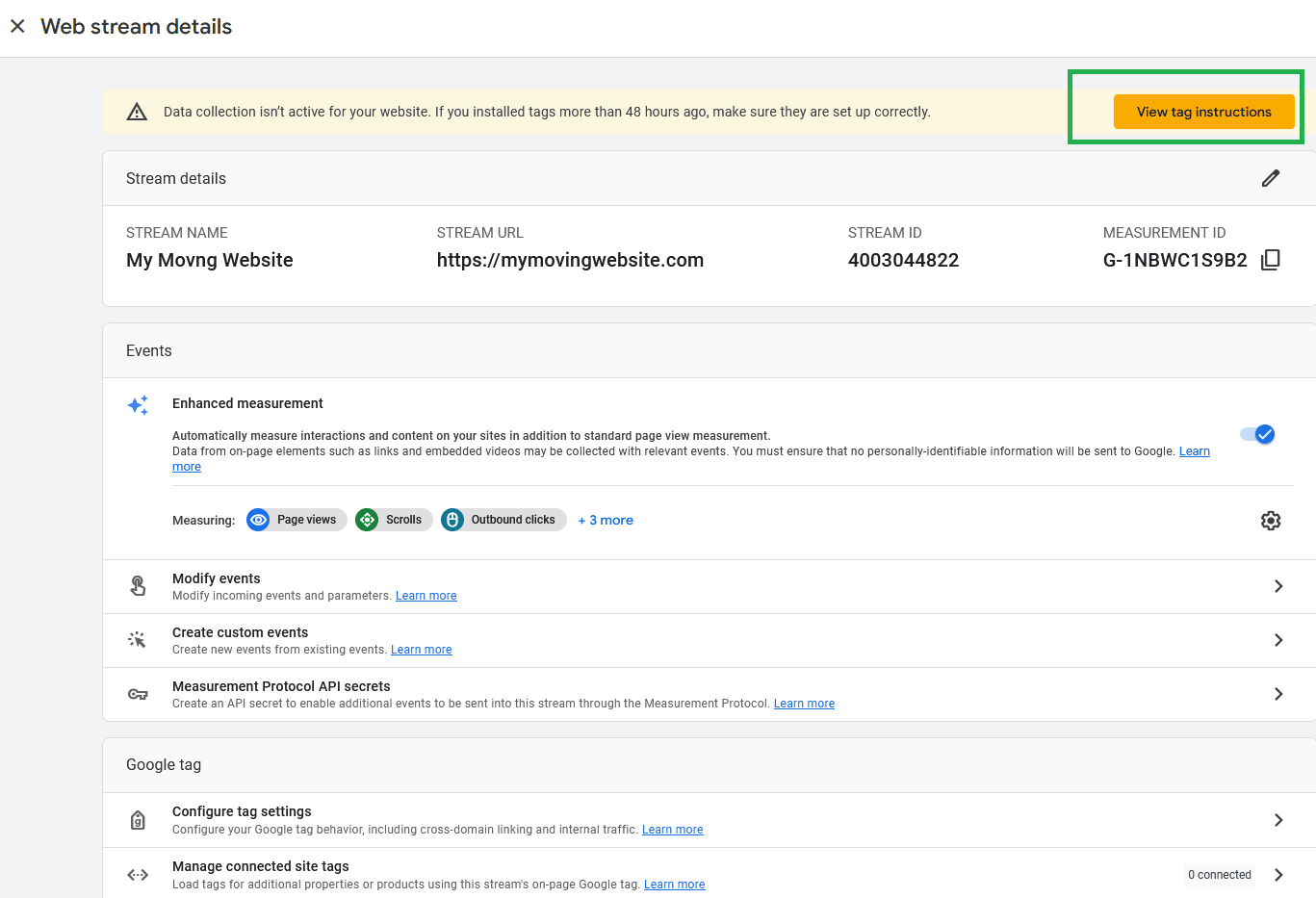Expand Measurement Protocol API secrets chevron
The image size is (1316, 898).
pos(1278,694)
